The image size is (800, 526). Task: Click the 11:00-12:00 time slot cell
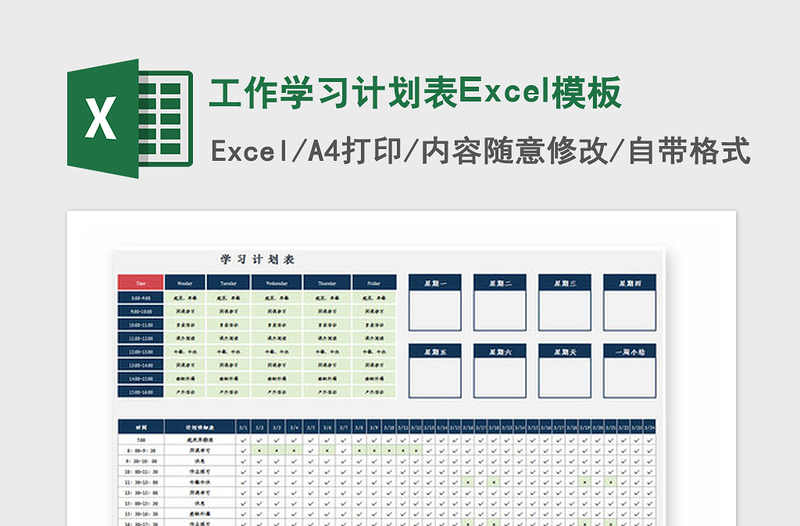point(140,338)
